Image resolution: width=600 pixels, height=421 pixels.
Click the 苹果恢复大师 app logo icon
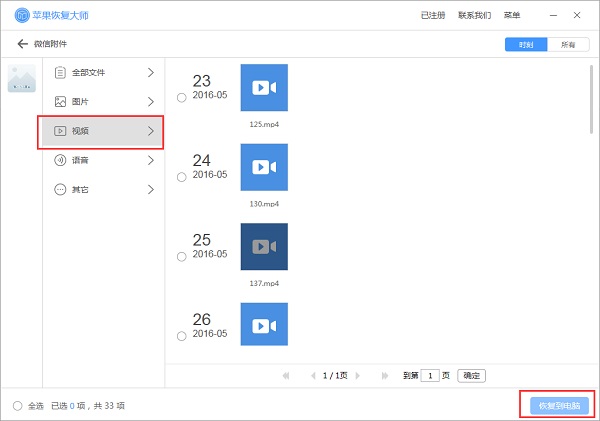tap(22, 15)
